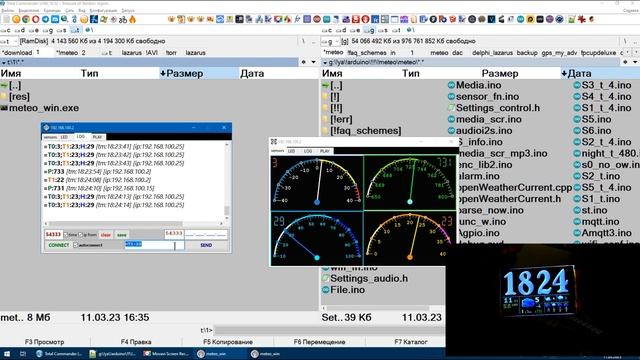Select drive s in right drive bar
Viewport: 640px width, 360px height.
pyautogui.click(x=382, y=30)
